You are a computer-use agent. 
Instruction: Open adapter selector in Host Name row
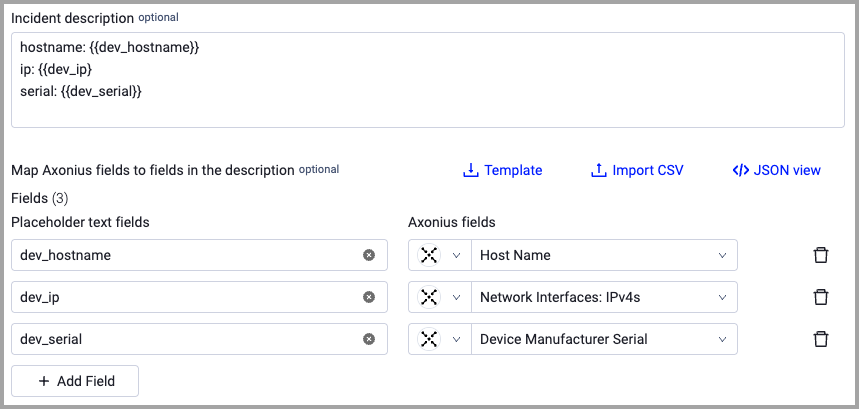pos(440,255)
